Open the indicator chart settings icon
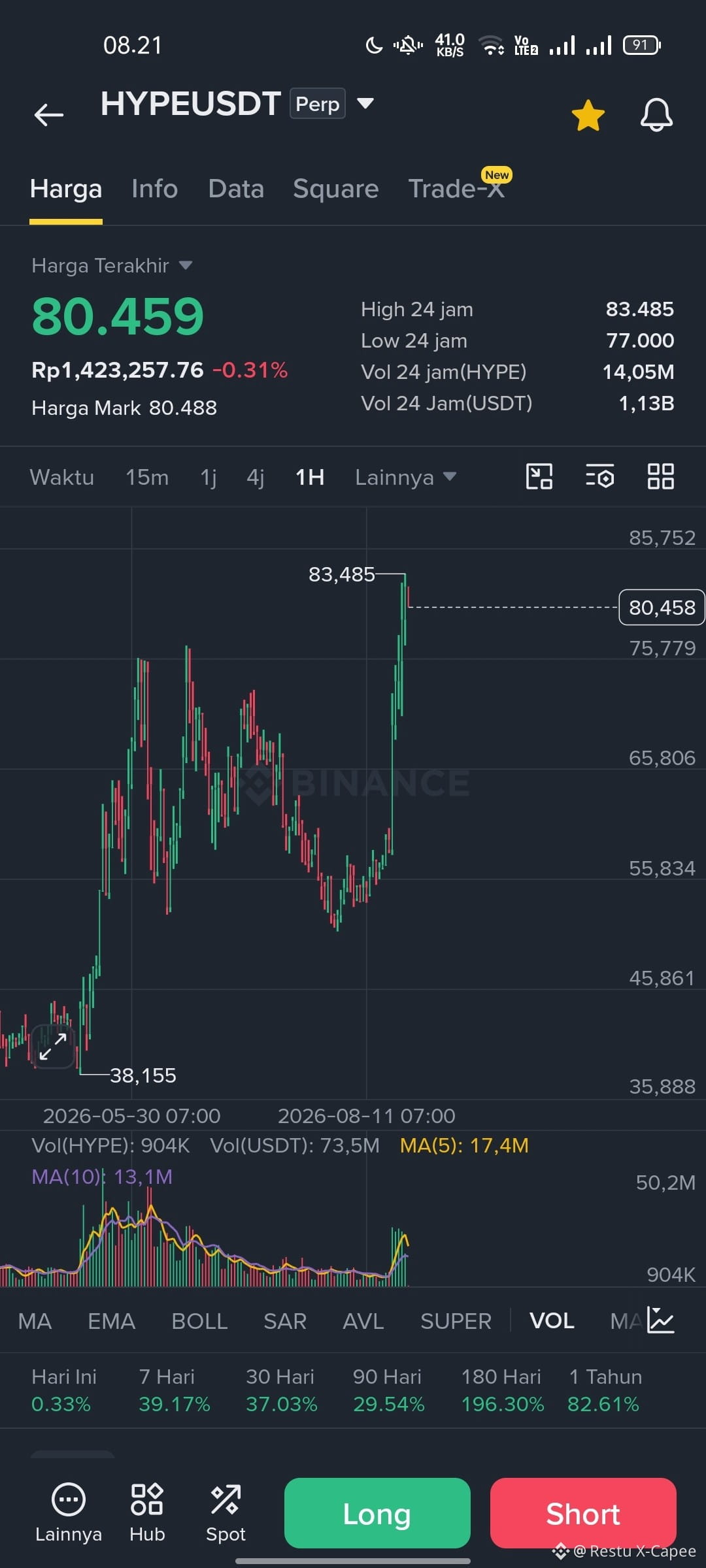 [660, 1320]
